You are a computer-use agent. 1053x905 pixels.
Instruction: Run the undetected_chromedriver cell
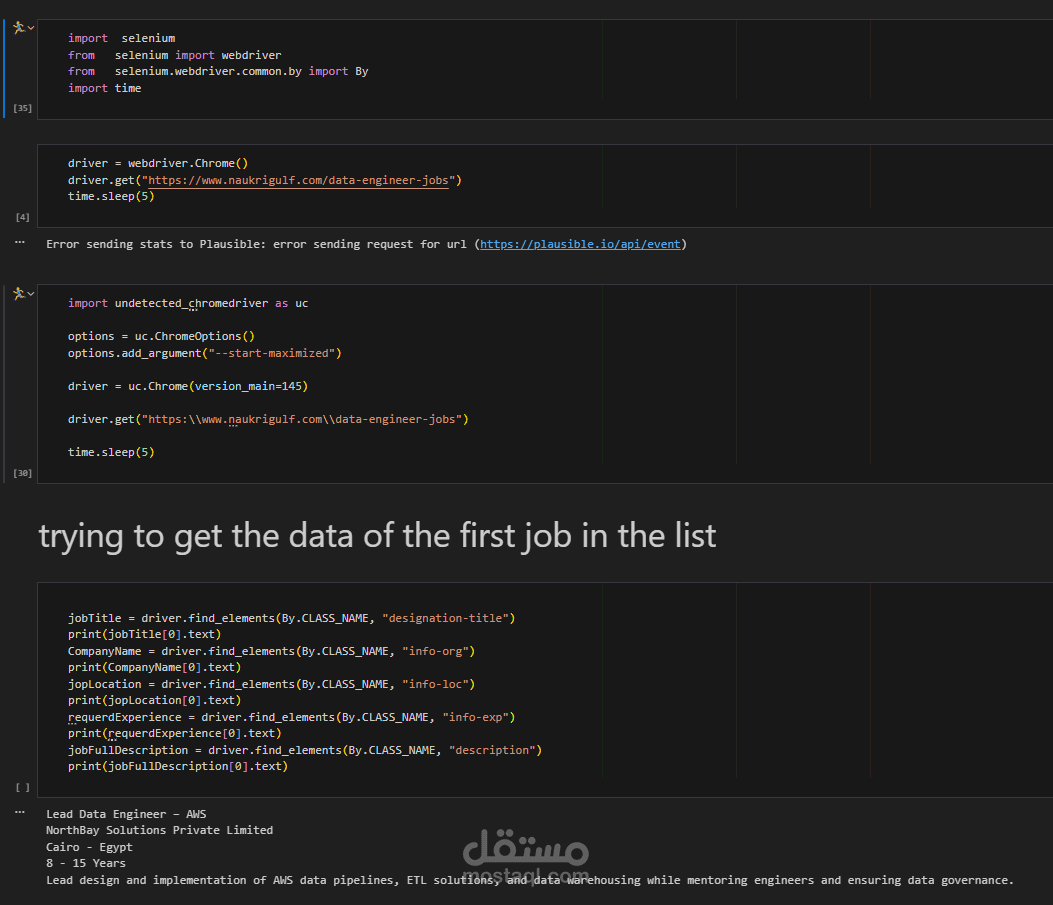pyautogui.click(x=18, y=293)
